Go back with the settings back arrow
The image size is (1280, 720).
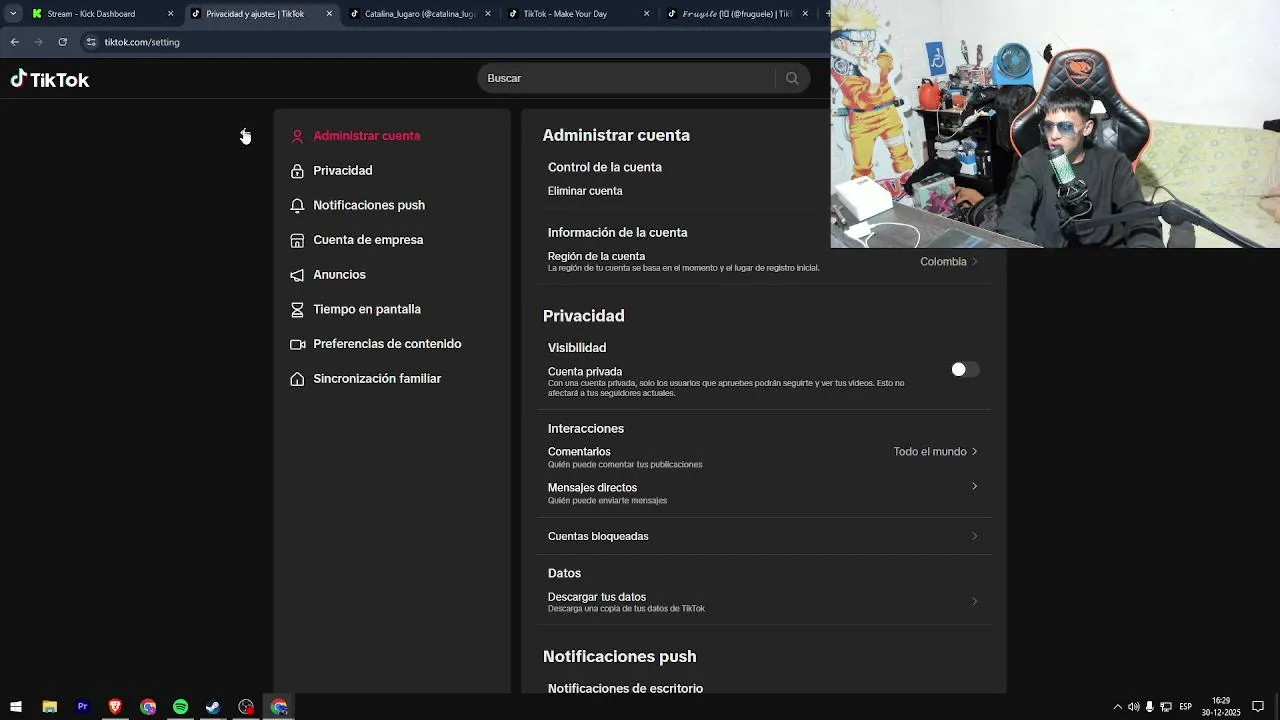(245, 135)
